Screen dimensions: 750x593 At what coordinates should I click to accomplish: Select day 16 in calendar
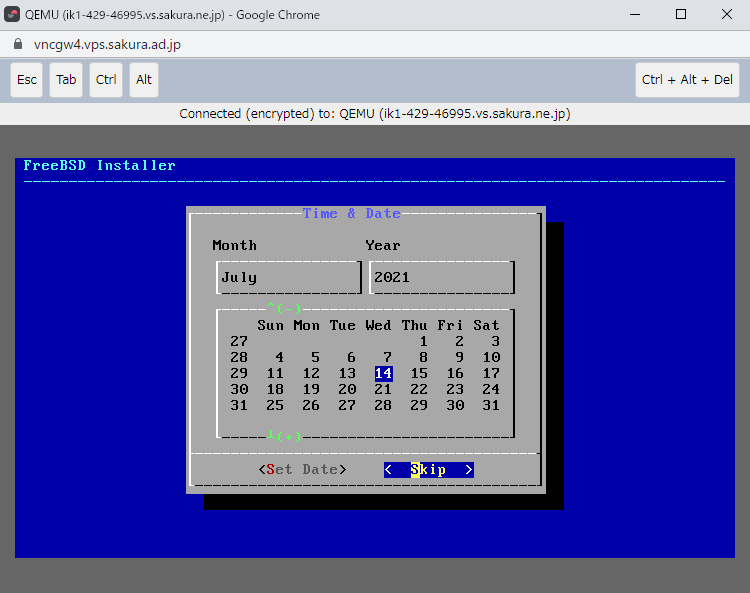[x=455, y=373]
